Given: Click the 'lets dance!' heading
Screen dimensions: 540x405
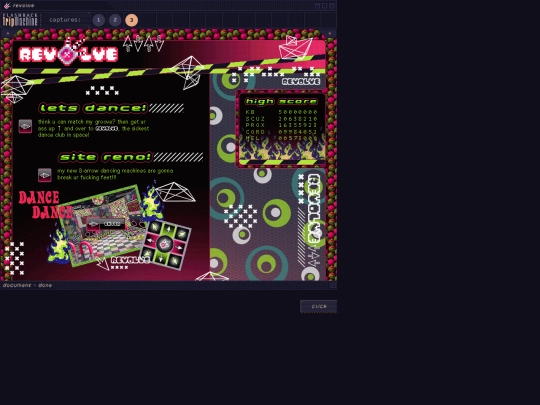Looking at the screenshot, I should (93, 108).
